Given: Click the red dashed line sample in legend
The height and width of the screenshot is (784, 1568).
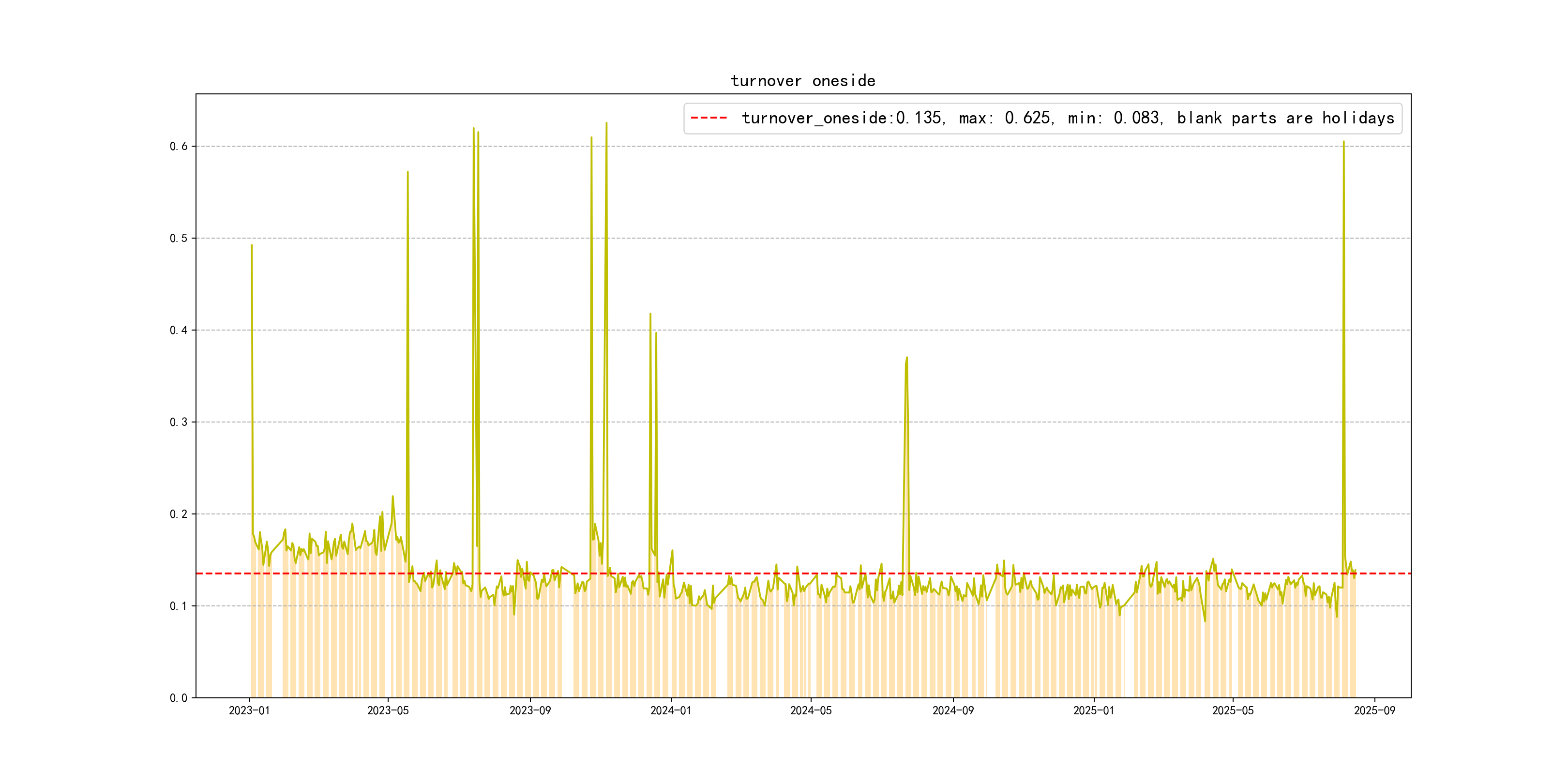Looking at the screenshot, I should [709, 118].
